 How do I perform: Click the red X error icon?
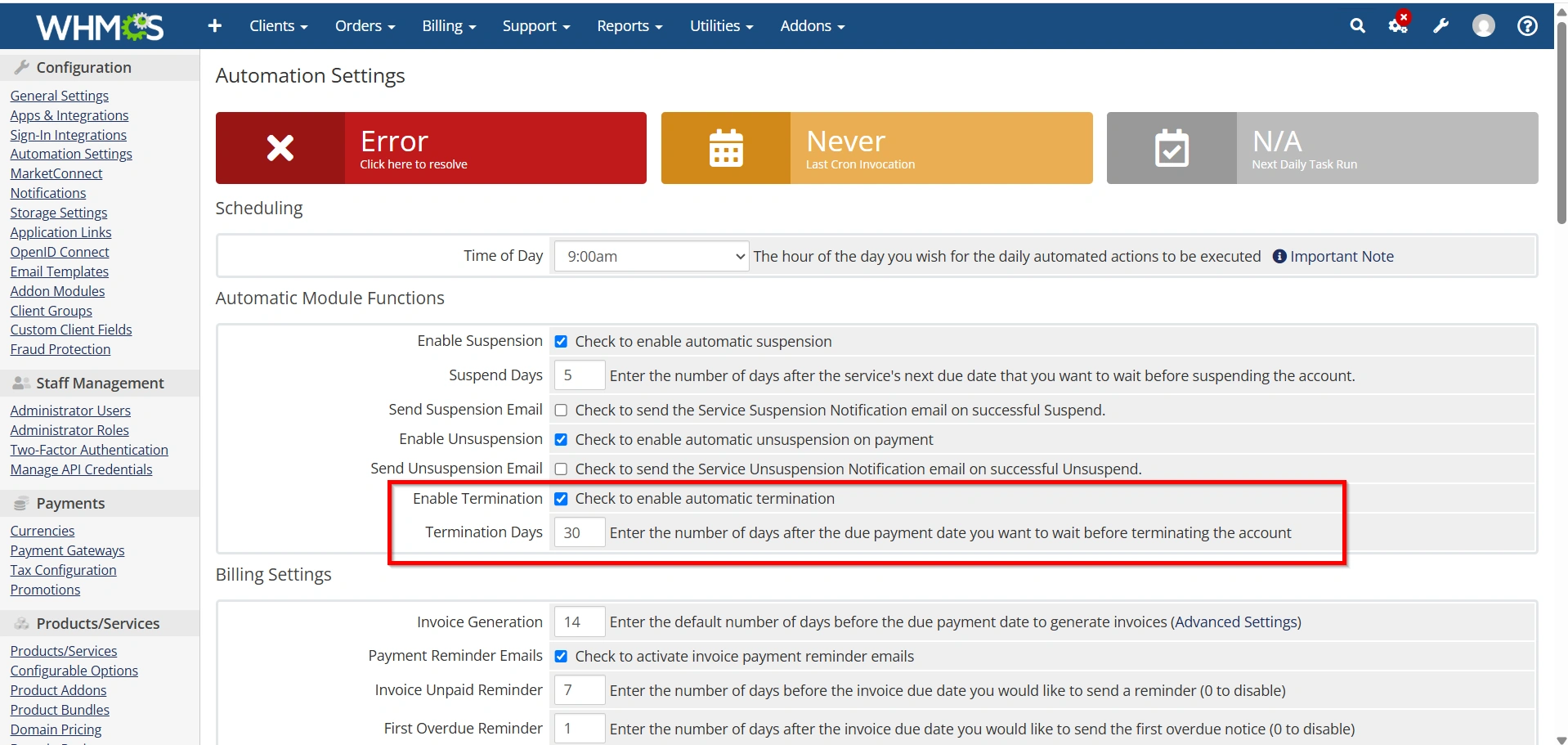tap(280, 148)
